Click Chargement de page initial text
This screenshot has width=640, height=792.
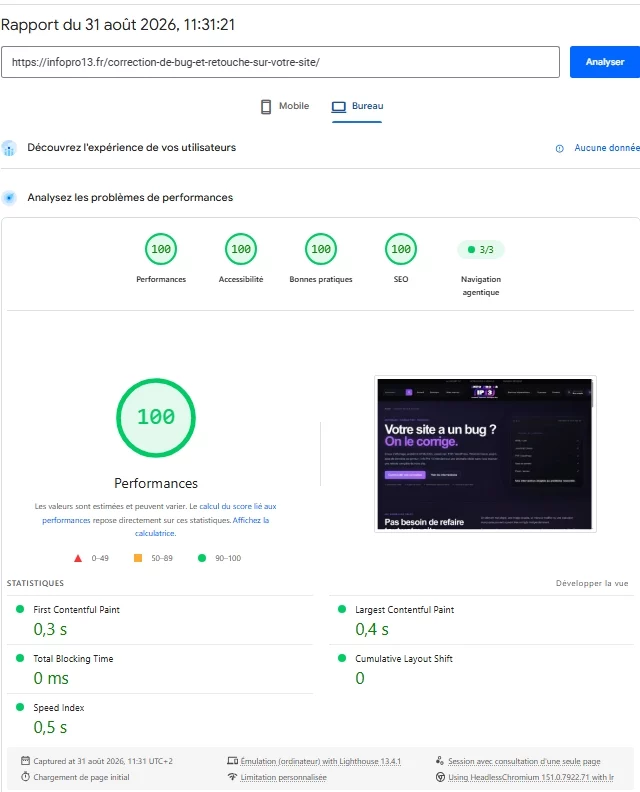[81, 777]
